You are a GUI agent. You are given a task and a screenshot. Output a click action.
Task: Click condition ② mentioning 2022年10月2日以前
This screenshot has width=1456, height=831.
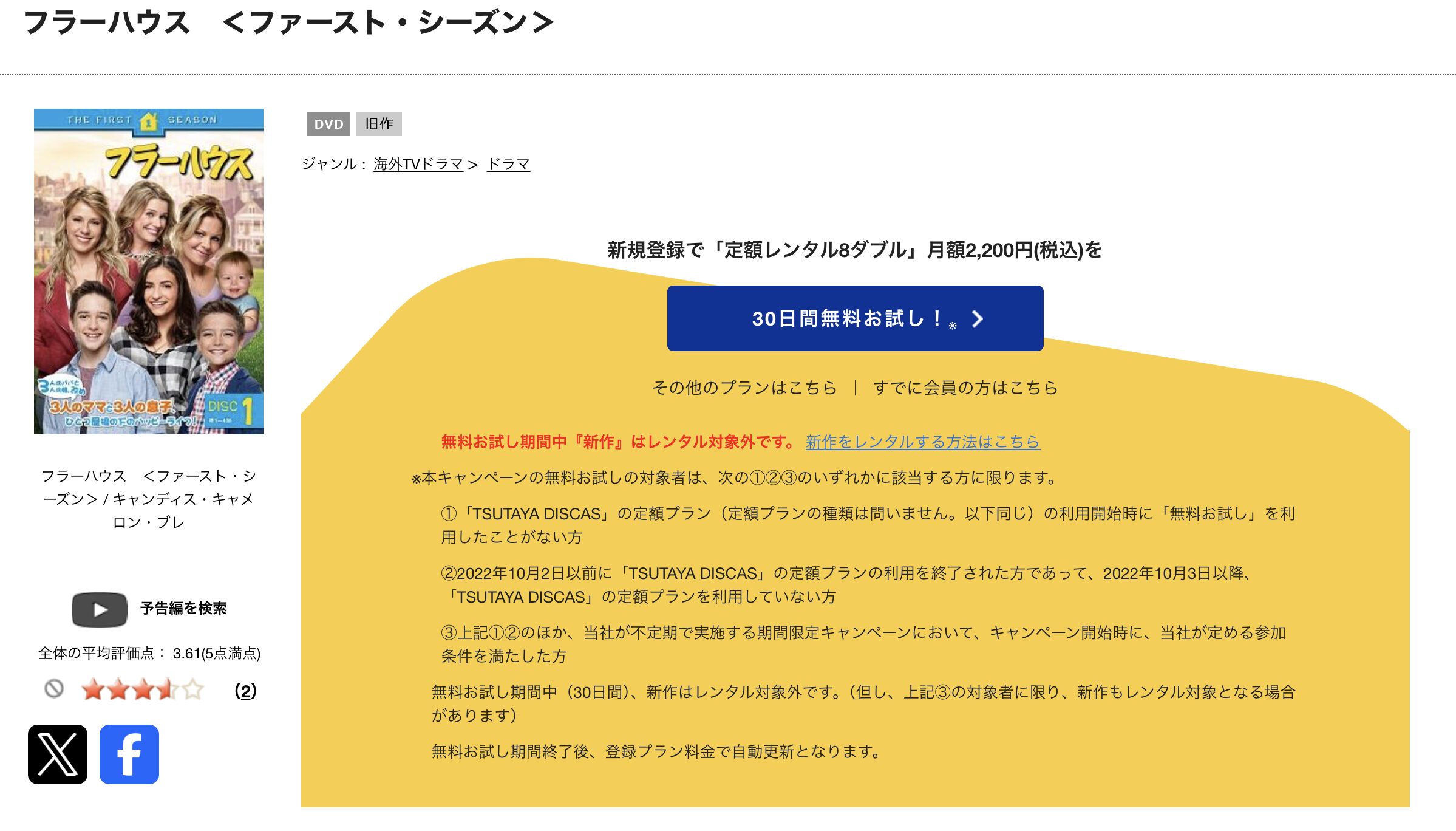[x=845, y=585]
